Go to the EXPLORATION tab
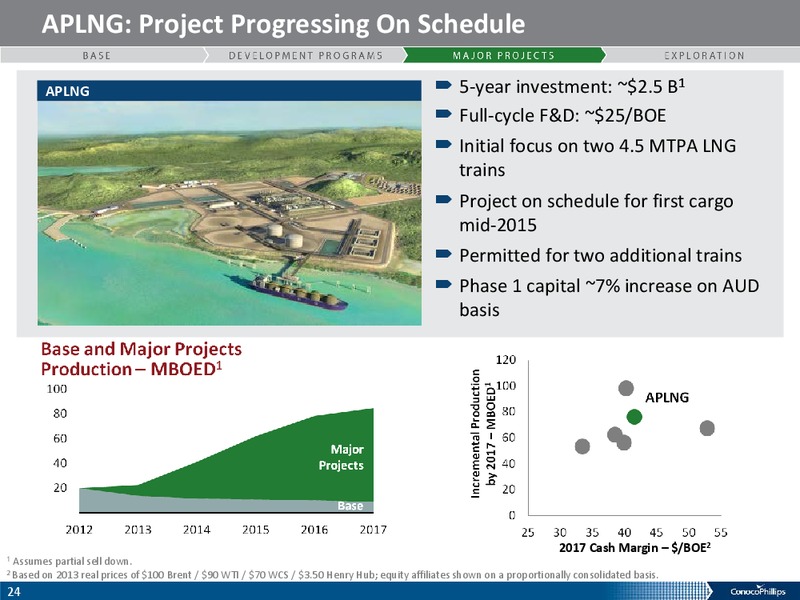 coord(704,55)
